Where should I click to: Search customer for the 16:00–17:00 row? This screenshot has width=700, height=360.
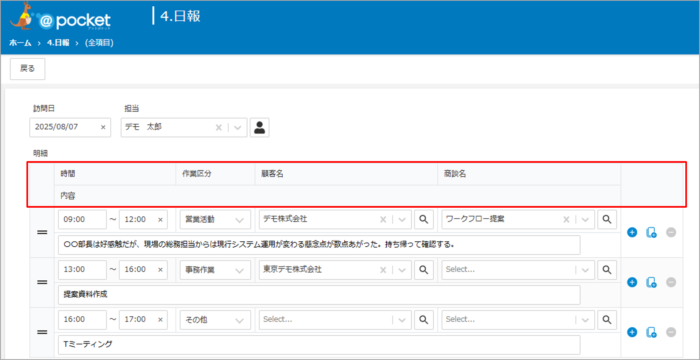click(x=424, y=319)
